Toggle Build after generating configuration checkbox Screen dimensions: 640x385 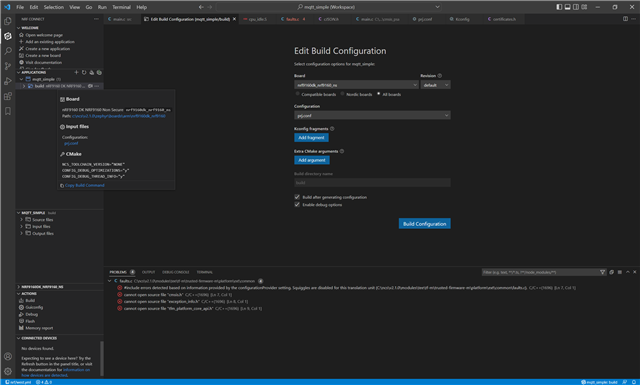click(297, 197)
